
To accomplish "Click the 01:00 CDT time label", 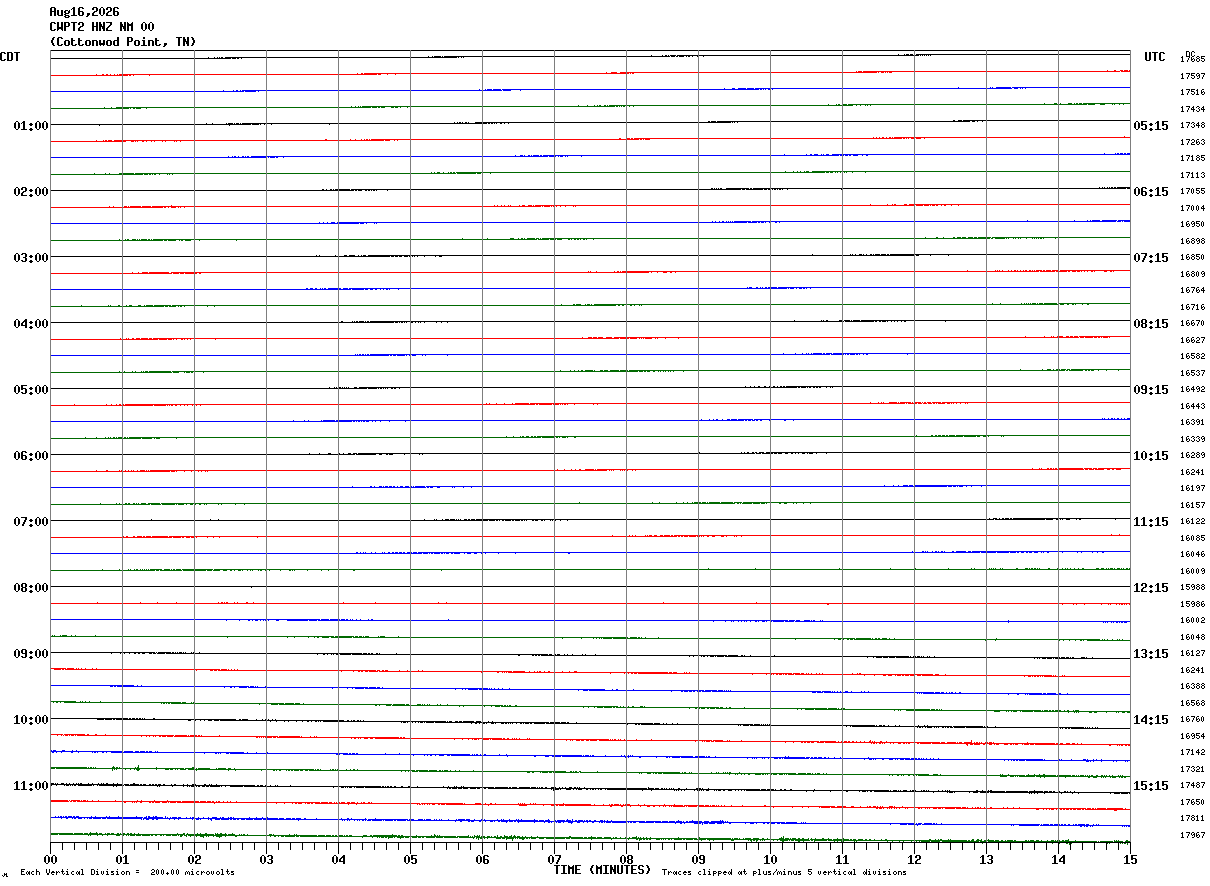I will 31,125.
